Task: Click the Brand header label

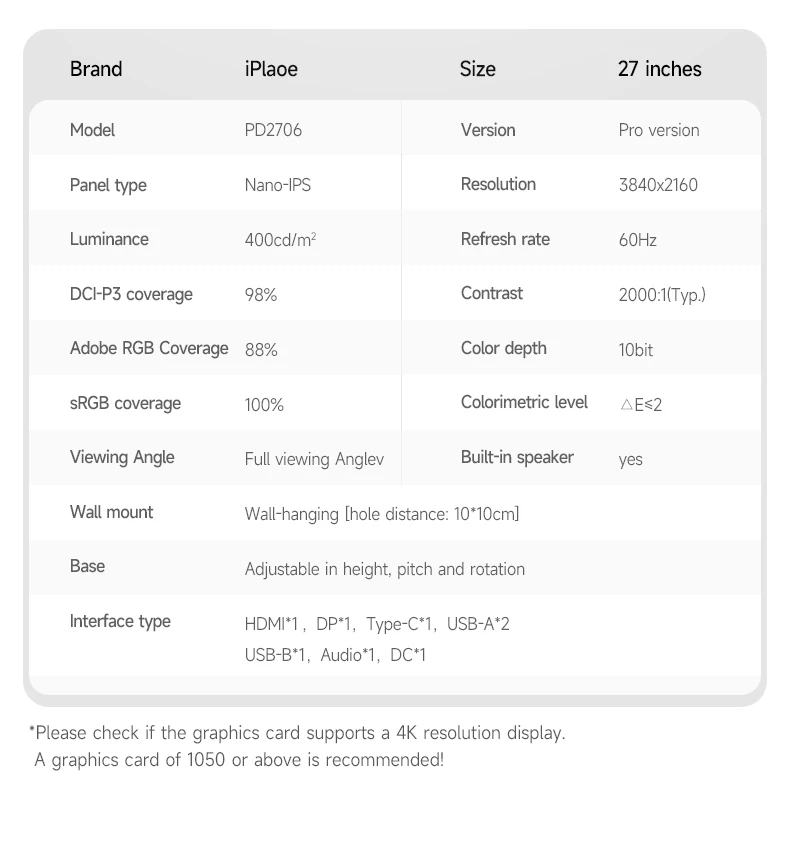Action: tap(96, 69)
